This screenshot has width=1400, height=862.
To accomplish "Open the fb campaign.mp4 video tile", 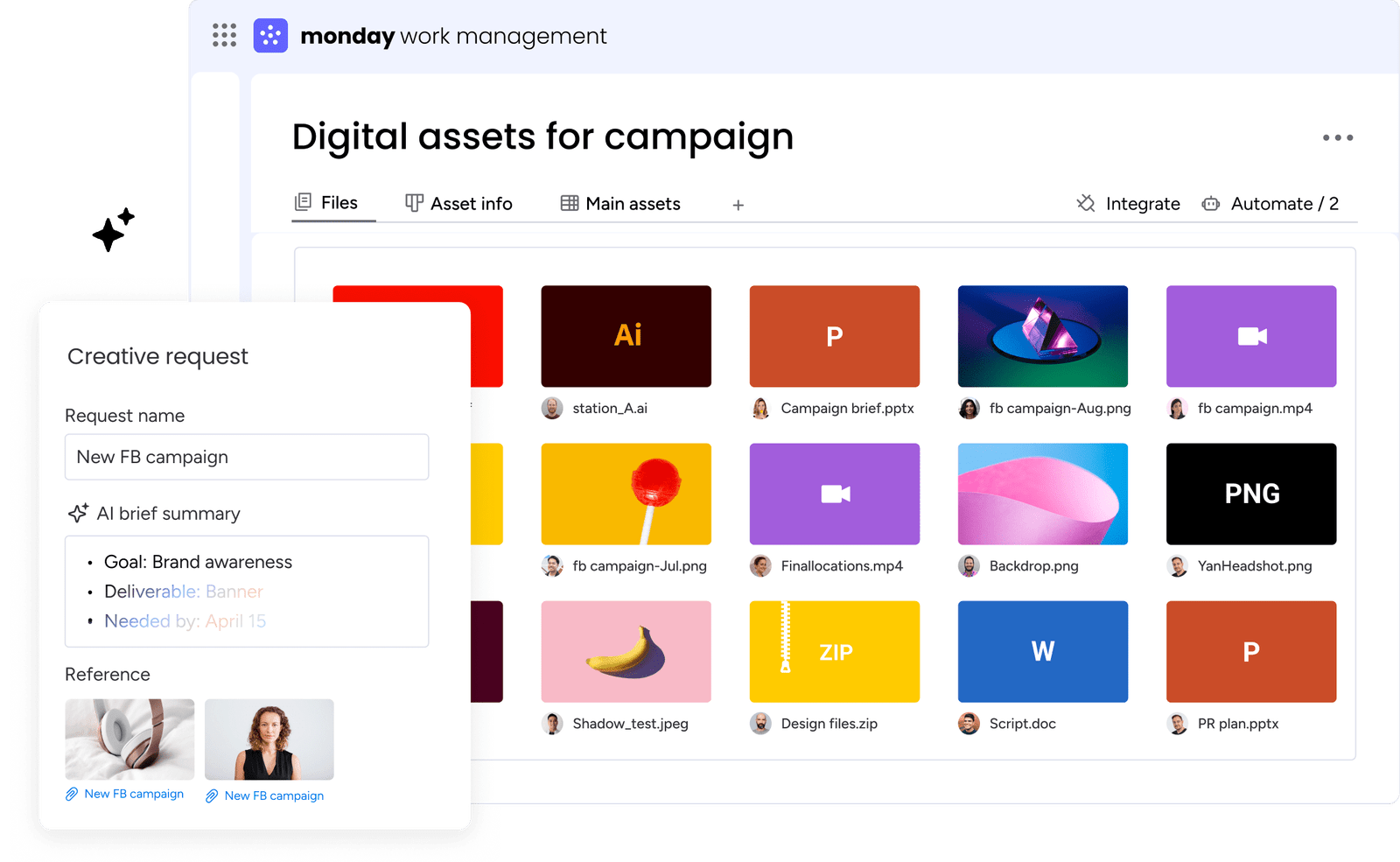I will coord(1250,336).
